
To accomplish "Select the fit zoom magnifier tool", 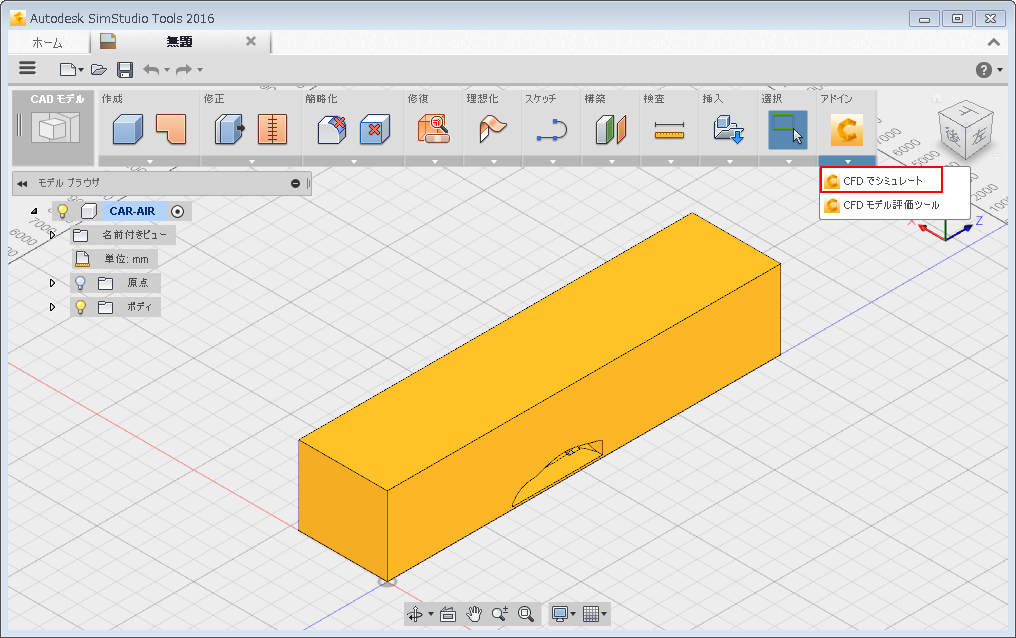I will coord(525,613).
